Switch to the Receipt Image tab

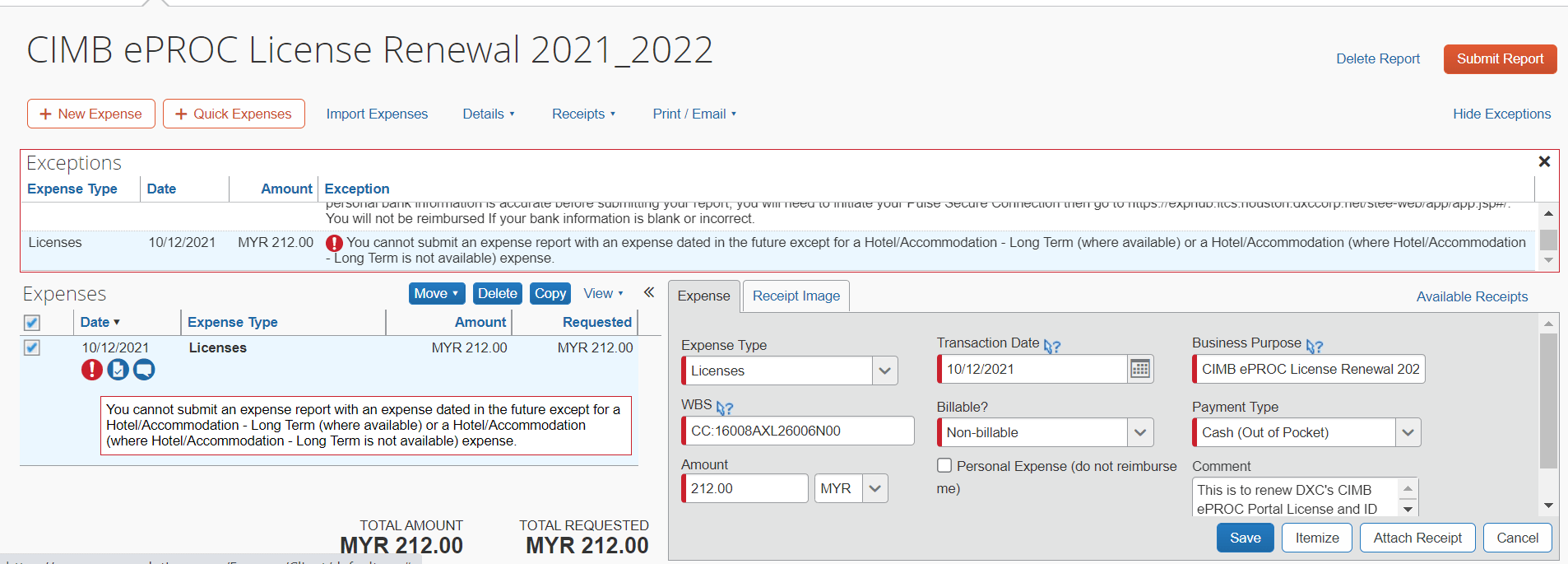click(796, 296)
